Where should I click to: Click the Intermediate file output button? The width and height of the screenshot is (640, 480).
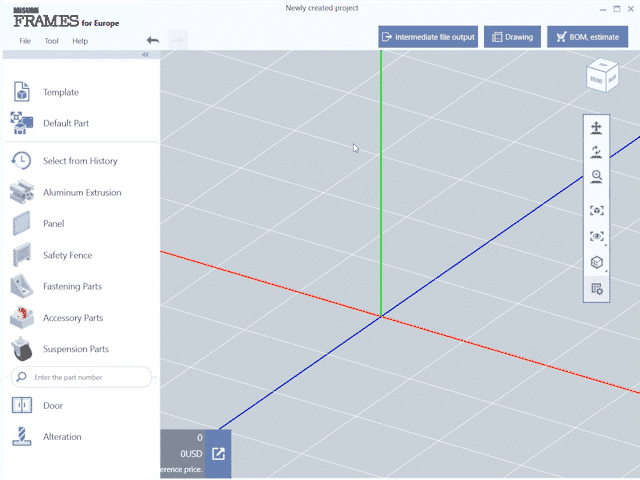(428, 37)
